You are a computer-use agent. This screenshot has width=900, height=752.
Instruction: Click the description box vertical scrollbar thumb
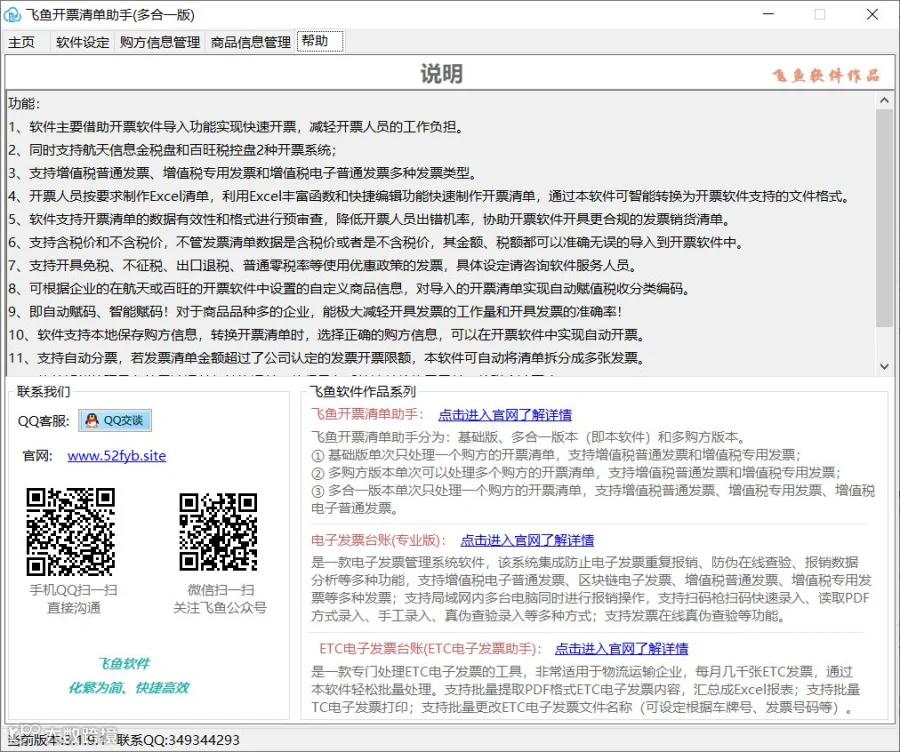click(884, 218)
